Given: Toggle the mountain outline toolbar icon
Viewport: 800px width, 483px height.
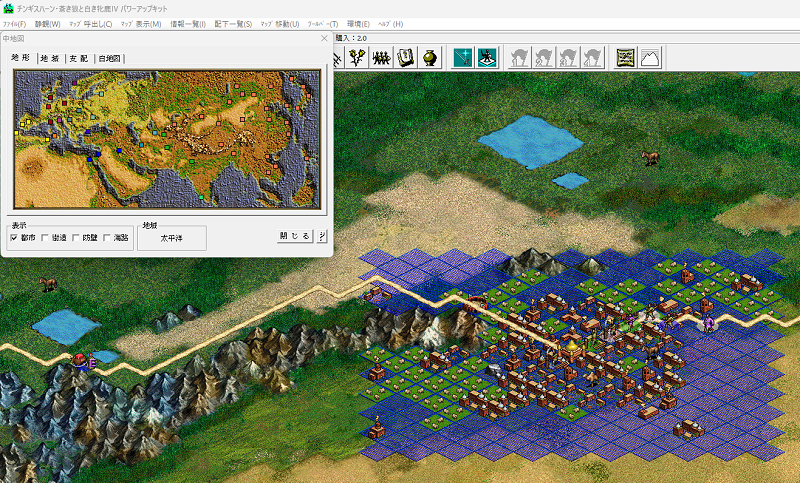Looking at the screenshot, I should pos(650,57).
